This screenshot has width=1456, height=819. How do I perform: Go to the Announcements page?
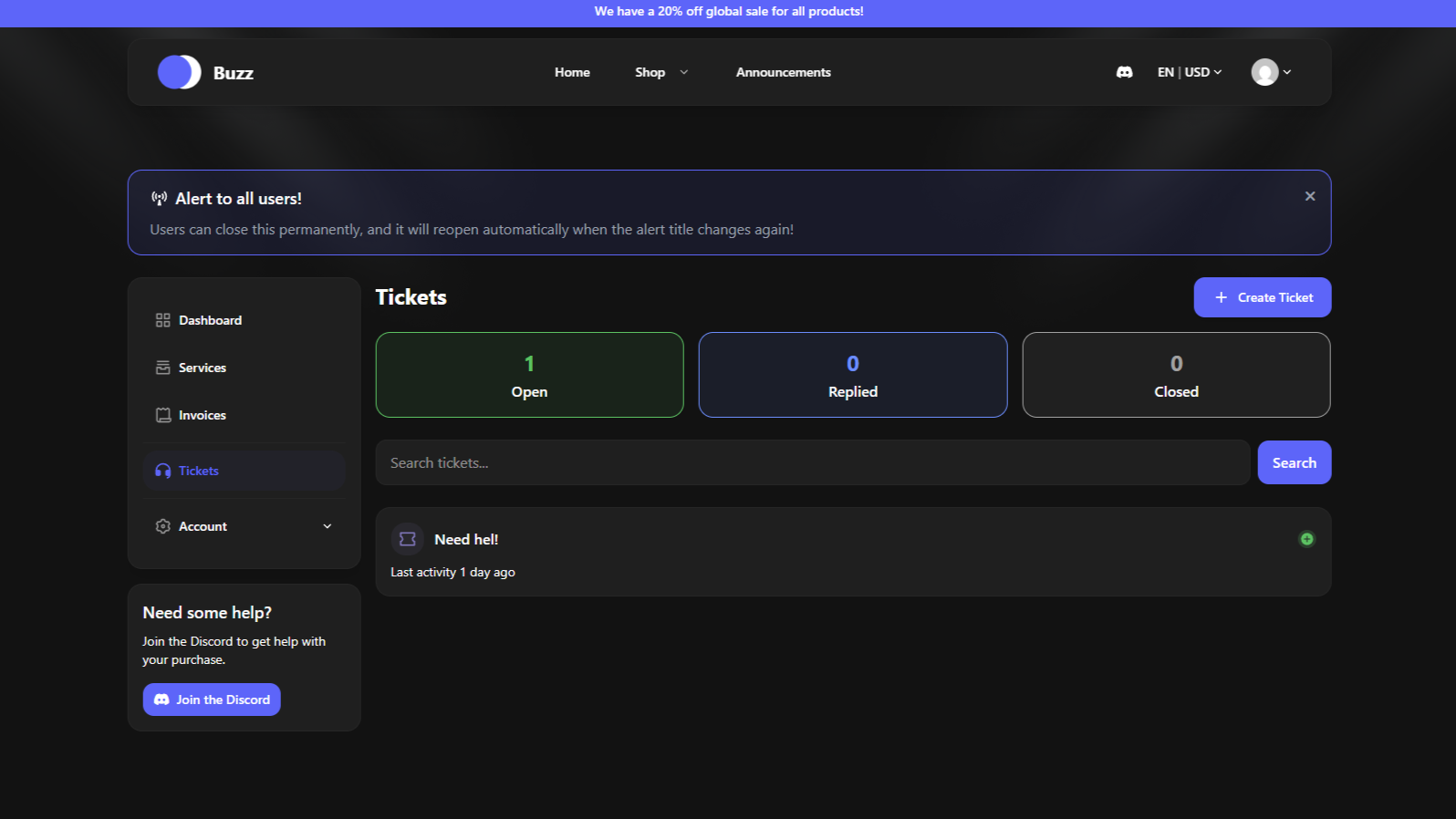coord(783,72)
